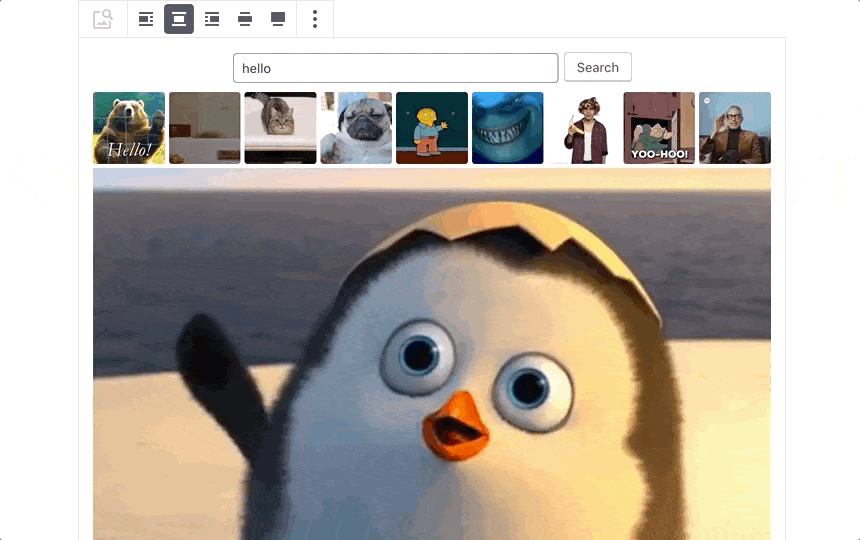Click the large penguin GIF preview
The height and width of the screenshot is (540, 860).
pos(432,354)
